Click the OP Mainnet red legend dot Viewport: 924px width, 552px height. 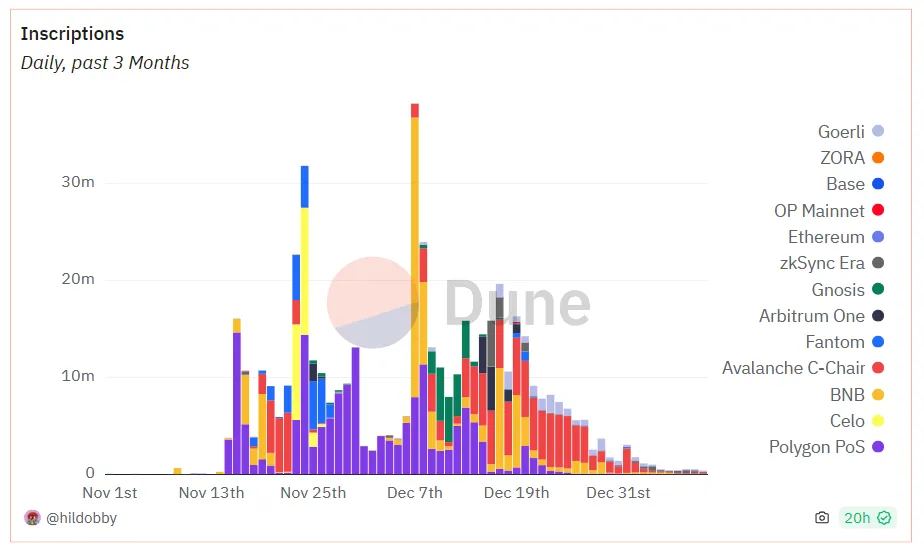878,210
